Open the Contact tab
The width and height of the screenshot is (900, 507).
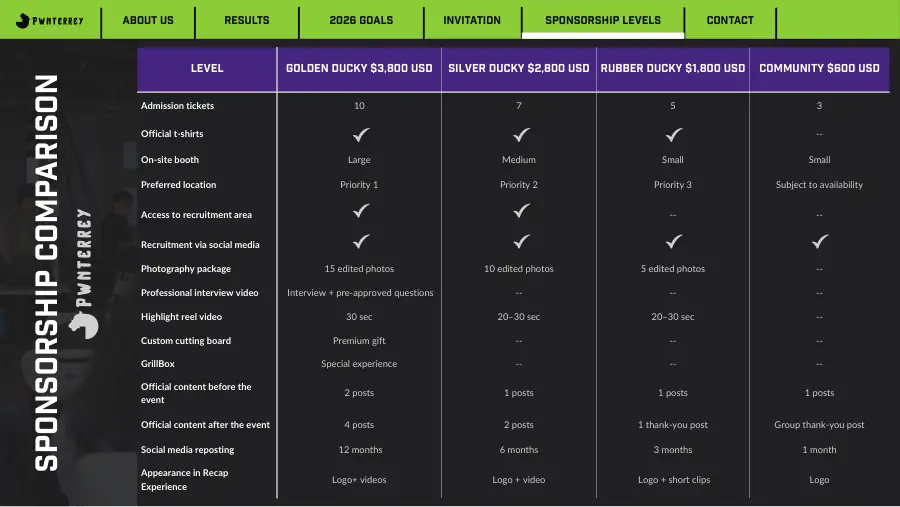730,20
